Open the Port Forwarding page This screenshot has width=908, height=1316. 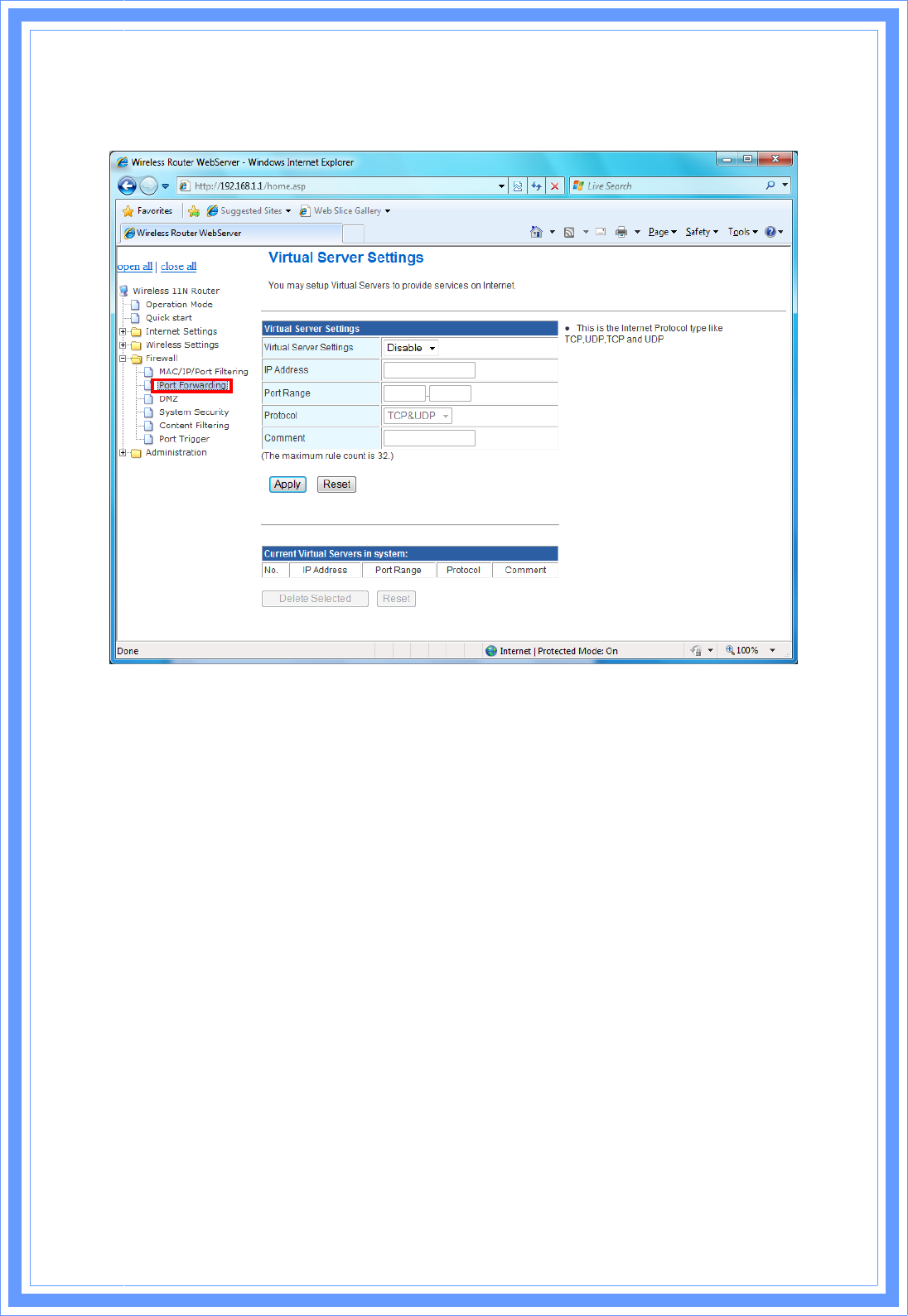192,385
